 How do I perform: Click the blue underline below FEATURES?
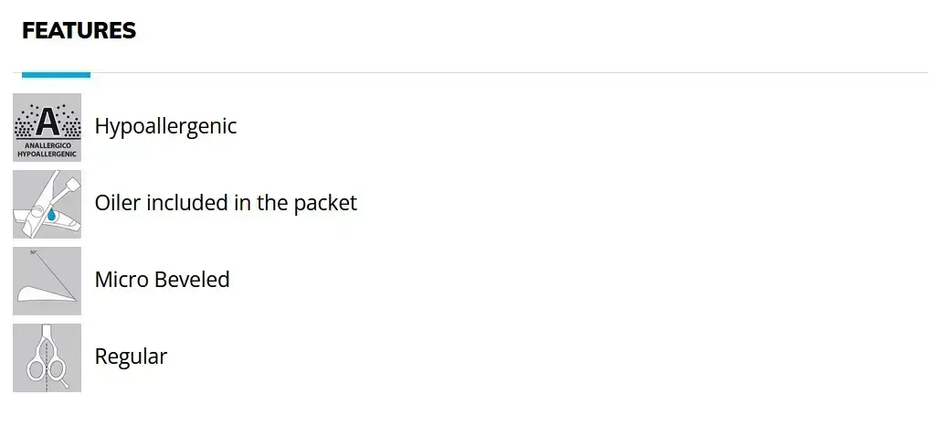coord(56,74)
